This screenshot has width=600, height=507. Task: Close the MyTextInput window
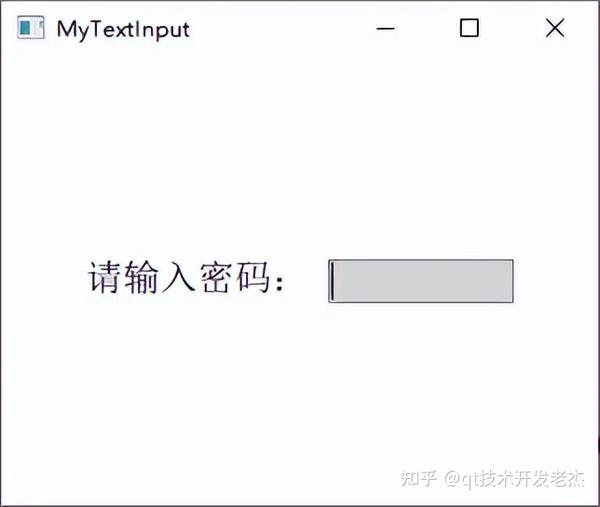click(555, 28)
